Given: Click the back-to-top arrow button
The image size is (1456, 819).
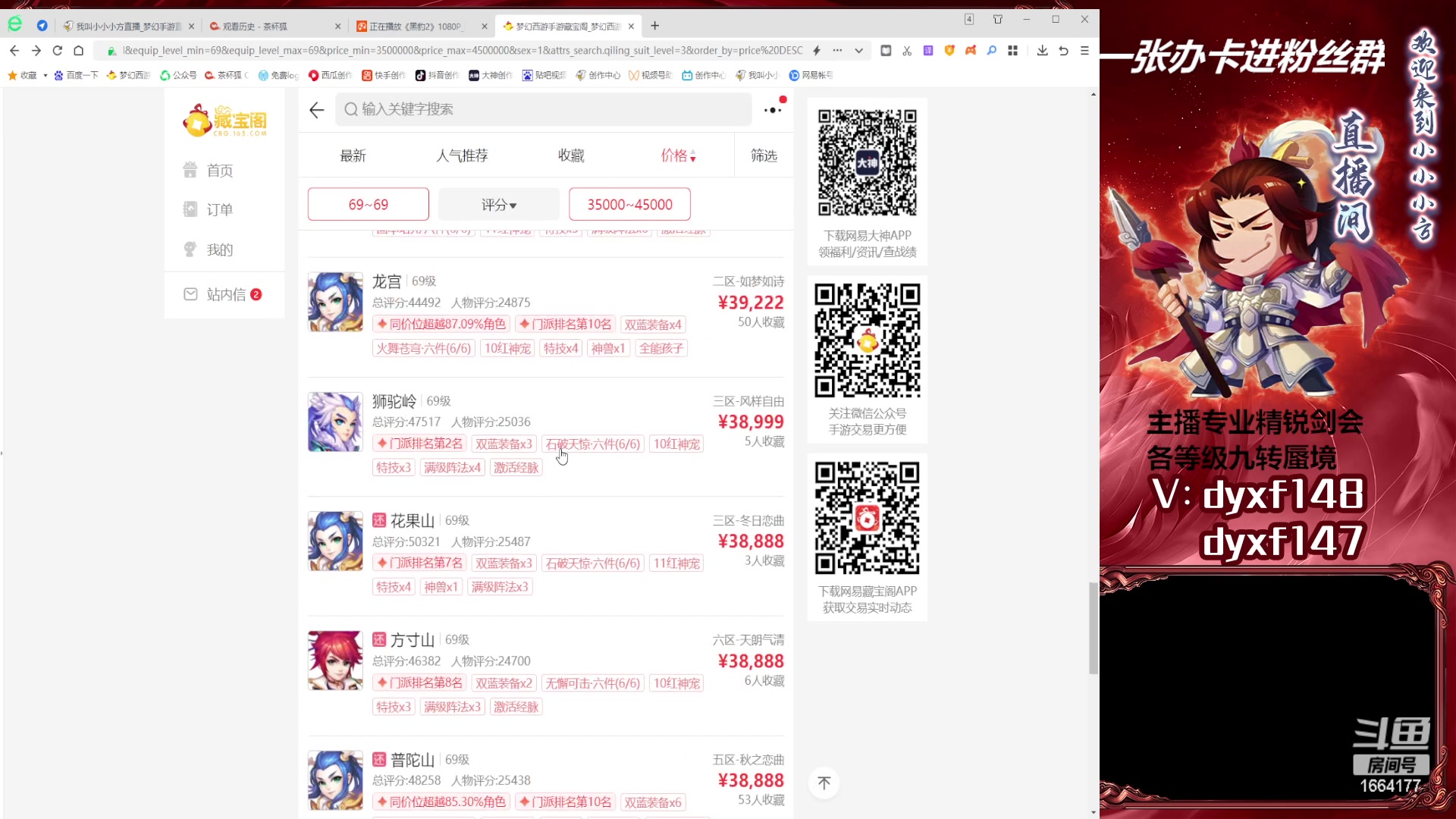Looking at the screenshot, I should 824,783.
